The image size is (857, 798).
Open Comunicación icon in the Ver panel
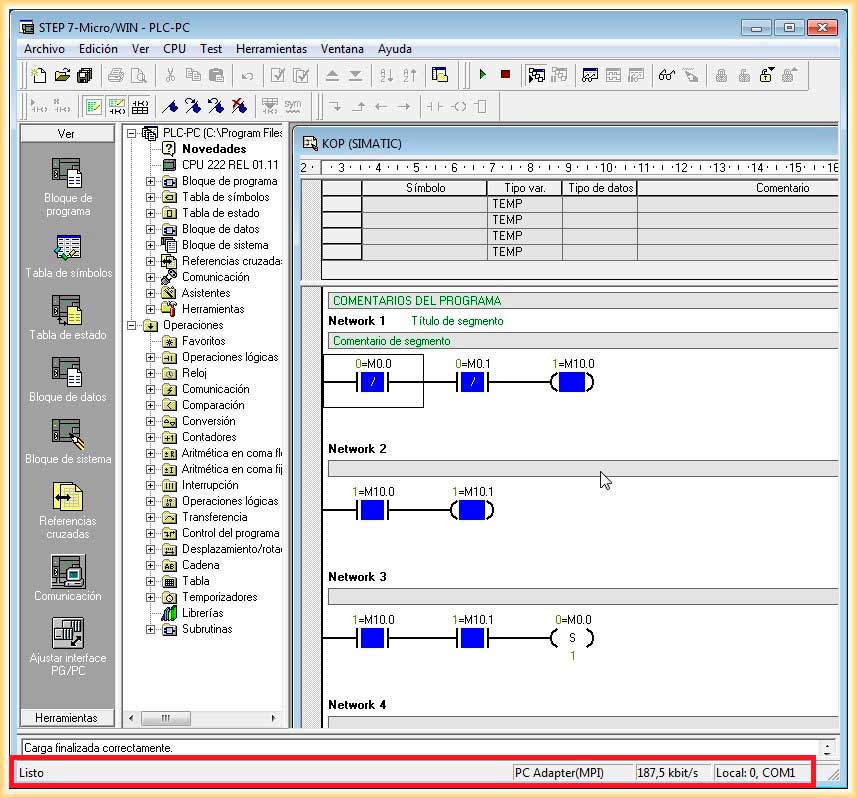67,571
